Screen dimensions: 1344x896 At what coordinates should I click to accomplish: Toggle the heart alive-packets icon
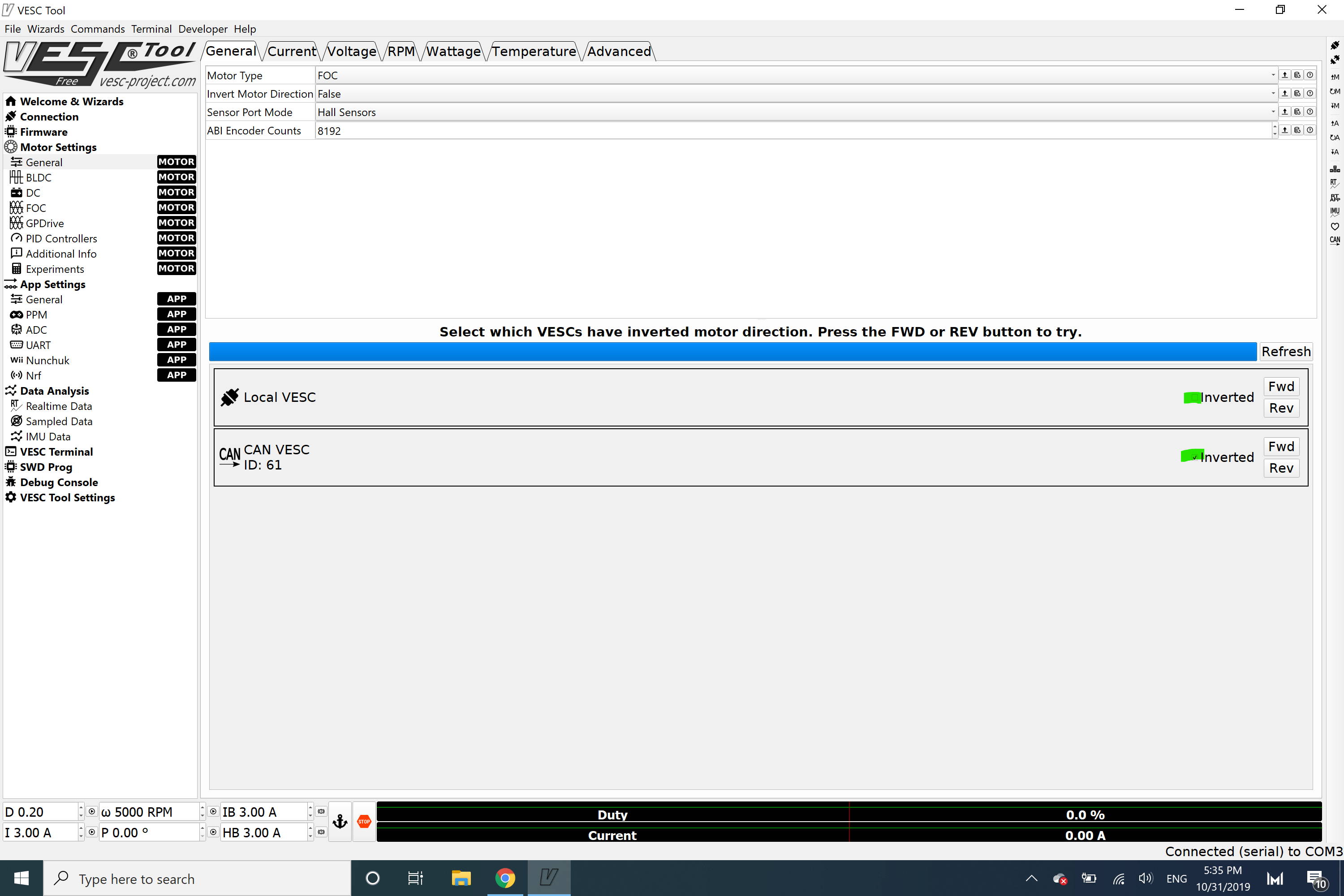pyautogui.click(x=1334, y=226)
